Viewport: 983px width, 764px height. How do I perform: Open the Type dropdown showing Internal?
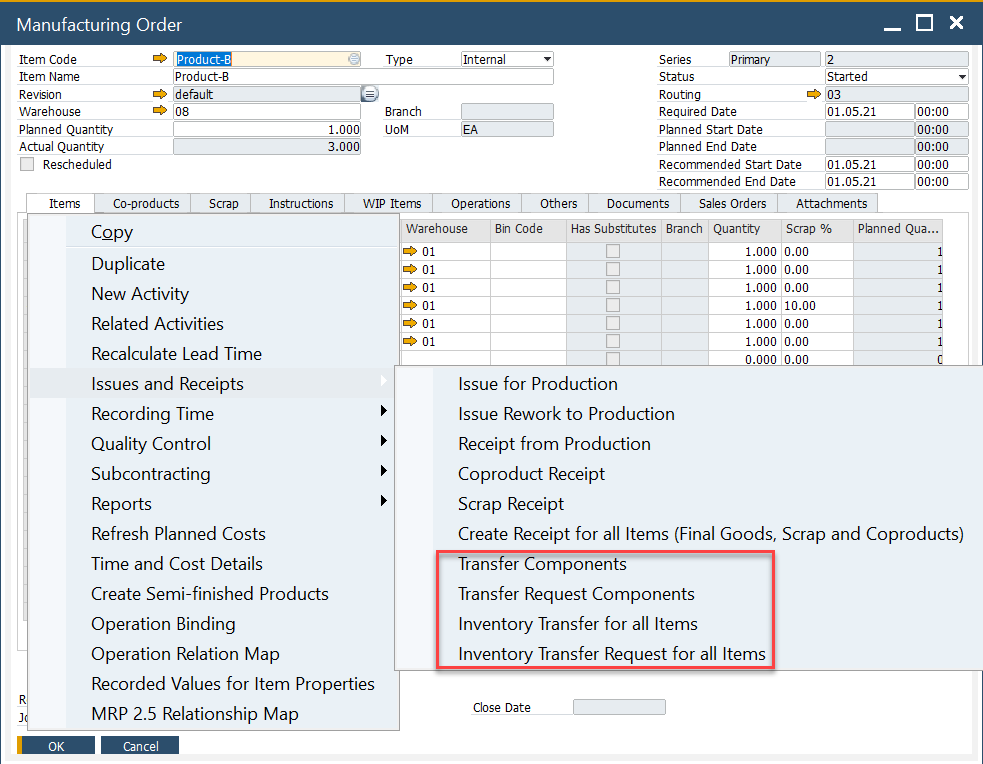coord(545,58)
